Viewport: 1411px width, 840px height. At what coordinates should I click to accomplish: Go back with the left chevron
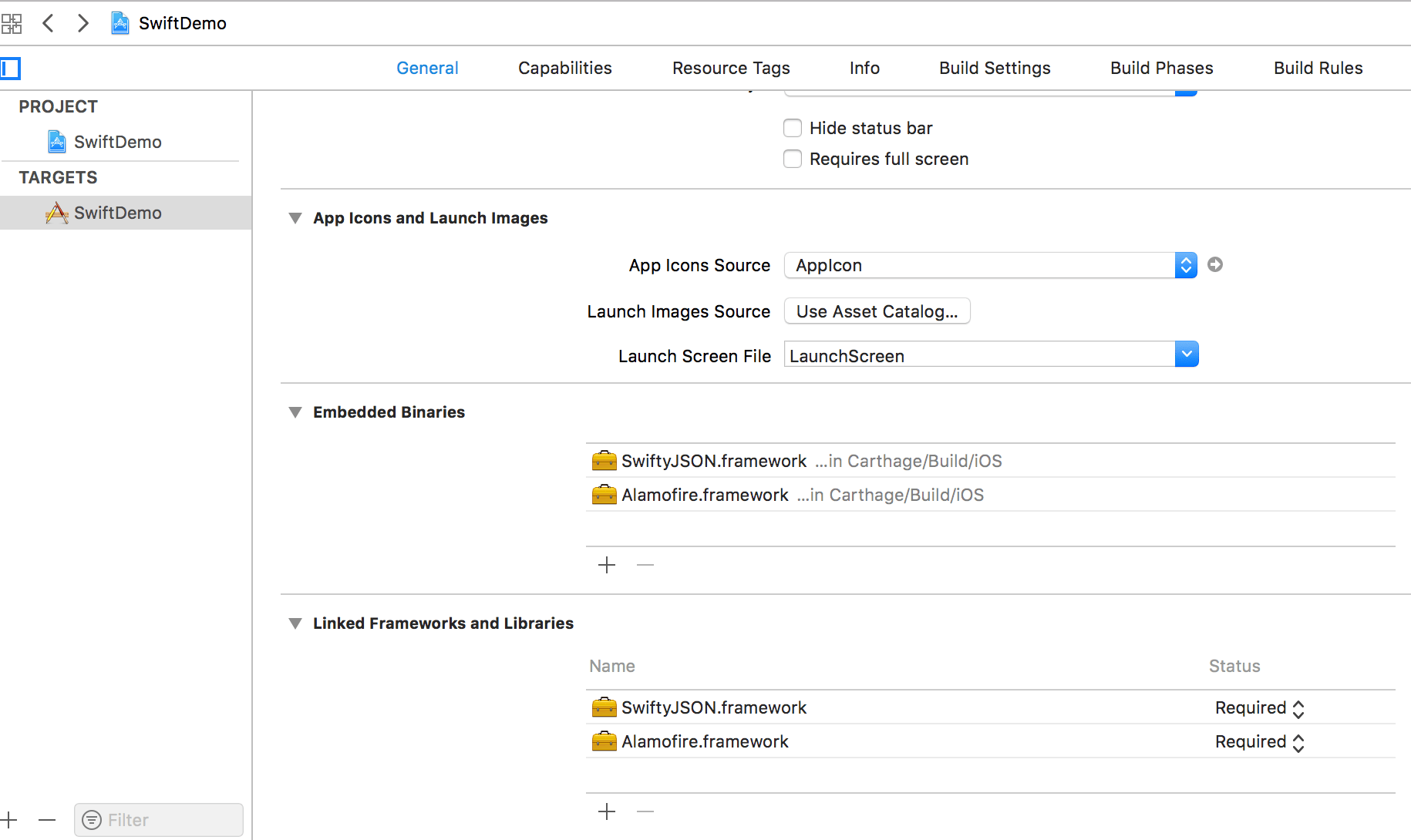click(48, 23)
